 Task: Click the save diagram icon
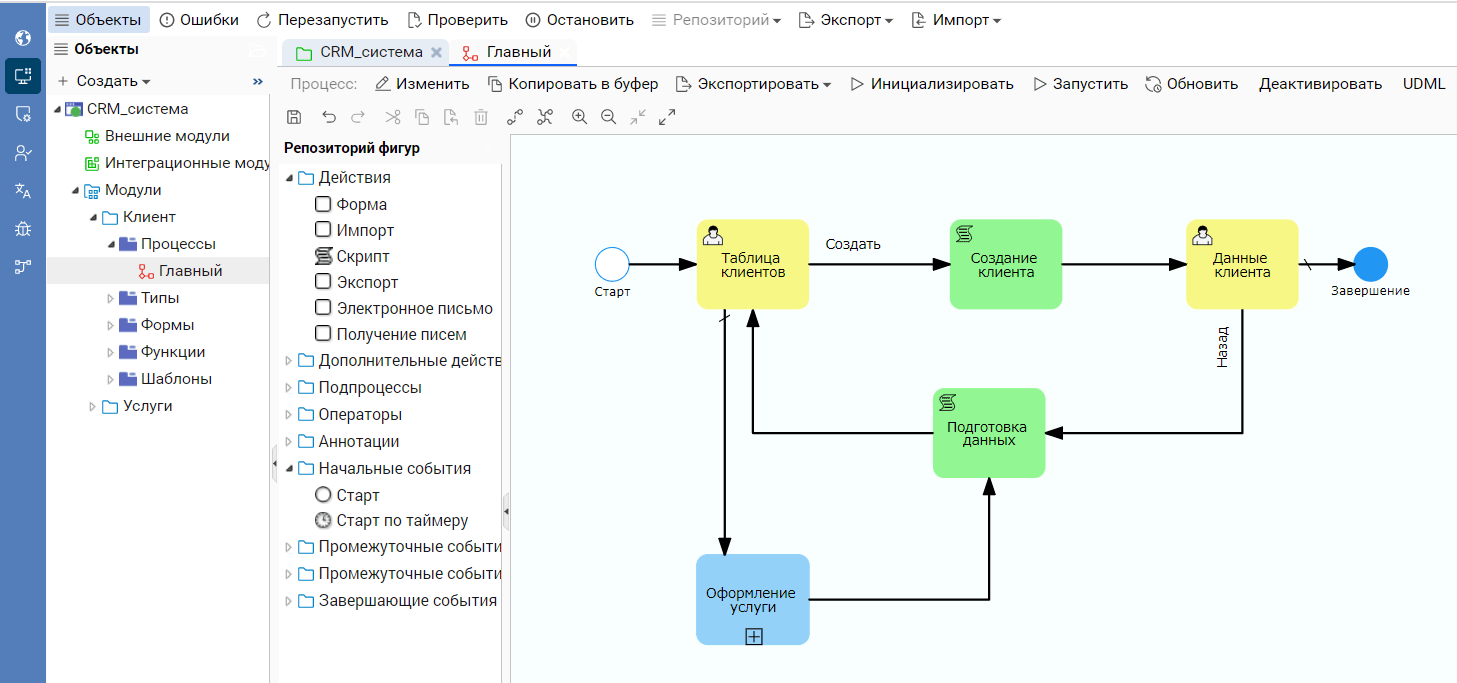[294, 117]
